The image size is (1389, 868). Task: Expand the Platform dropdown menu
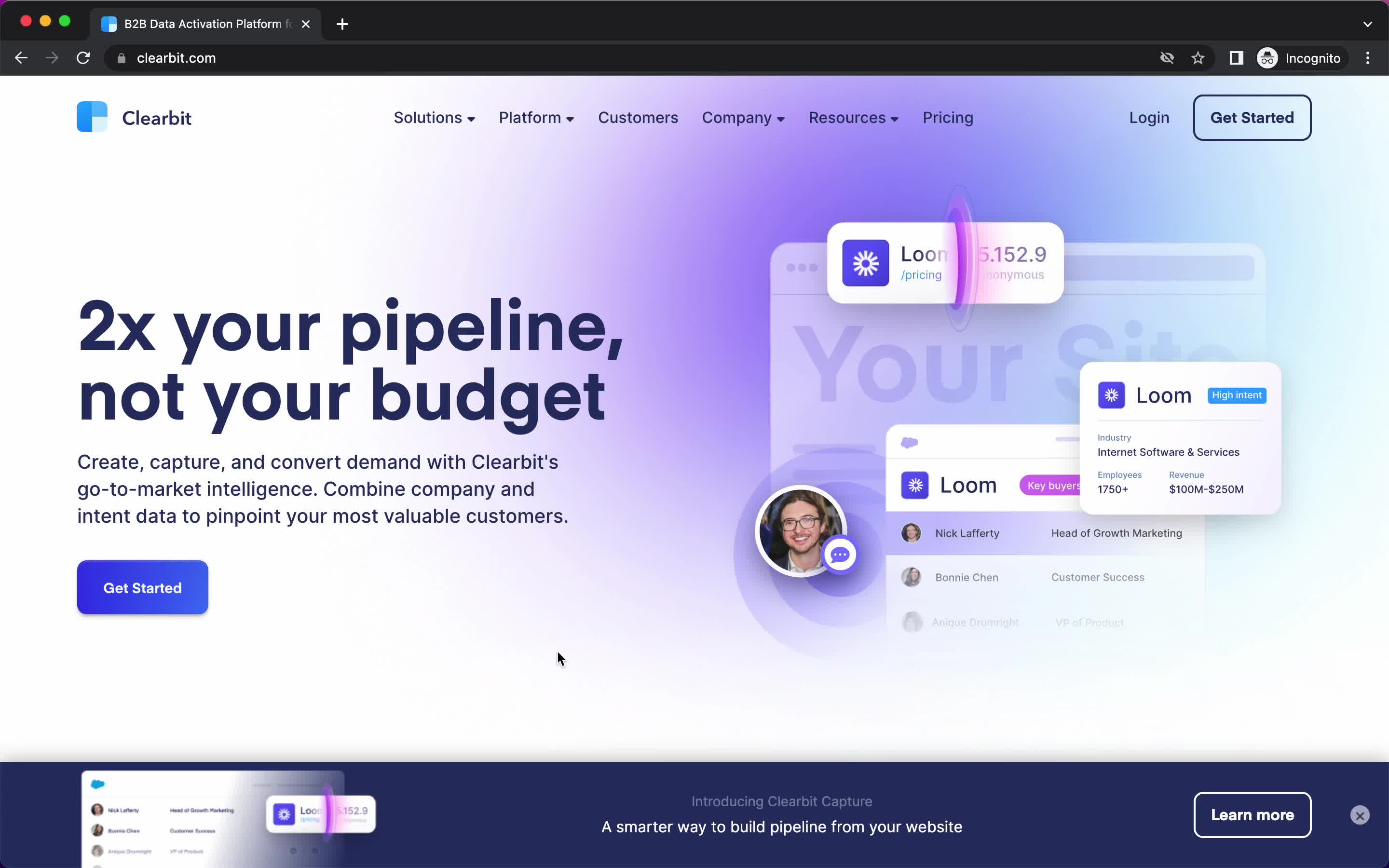[536, 118]
